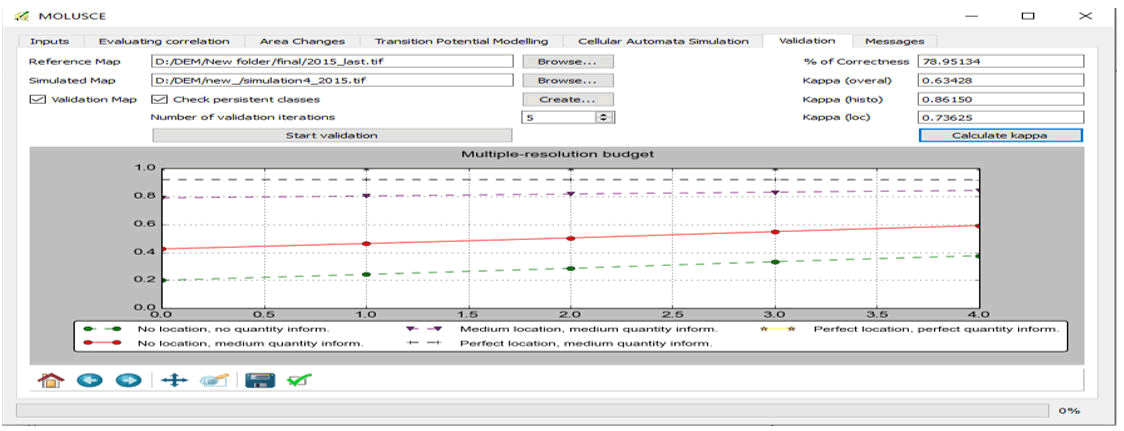Switch to the Inputs tab
Image resolution: width=1124 pixels, height=431 pixels.
(50, 41)
